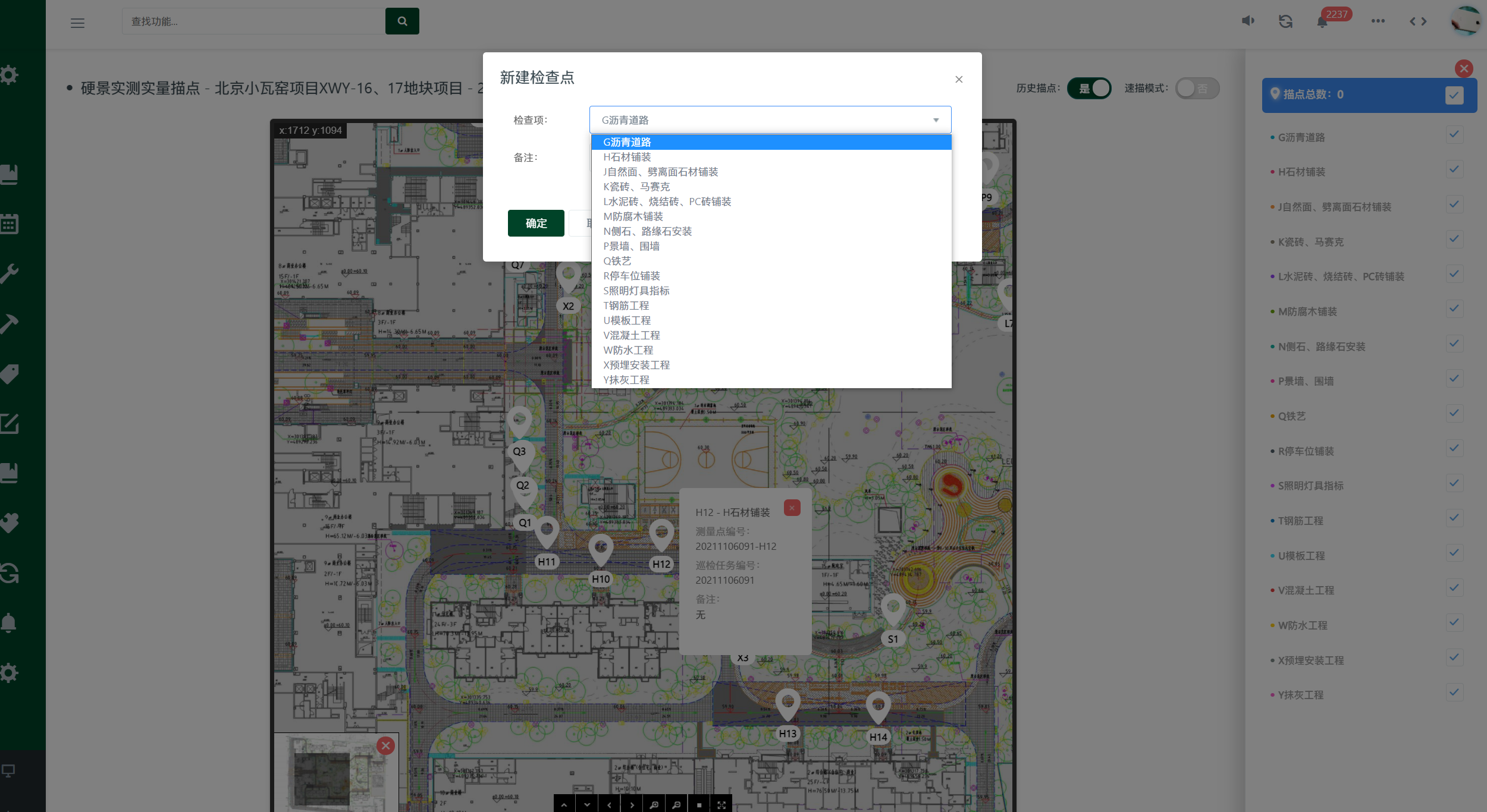Click the H13 map marker pin
1487x812 pixels.
[788, 704]
